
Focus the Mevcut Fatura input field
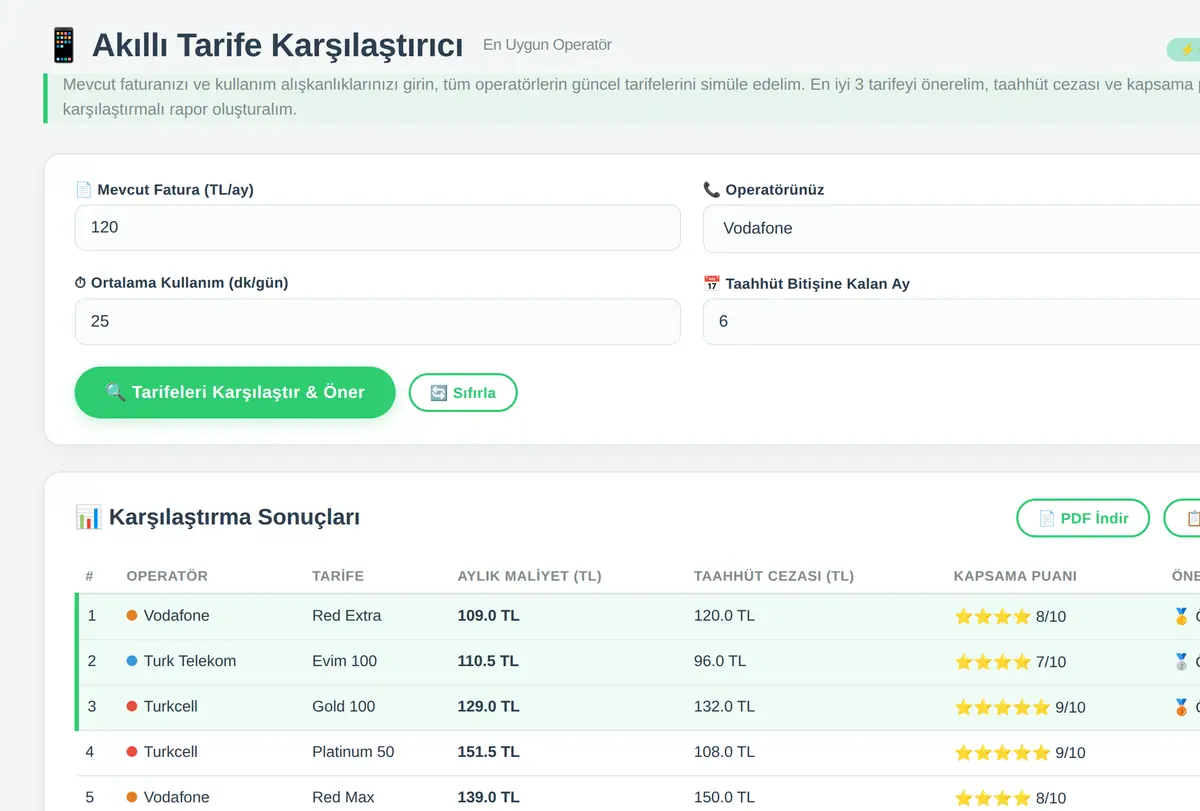point(378,227)
